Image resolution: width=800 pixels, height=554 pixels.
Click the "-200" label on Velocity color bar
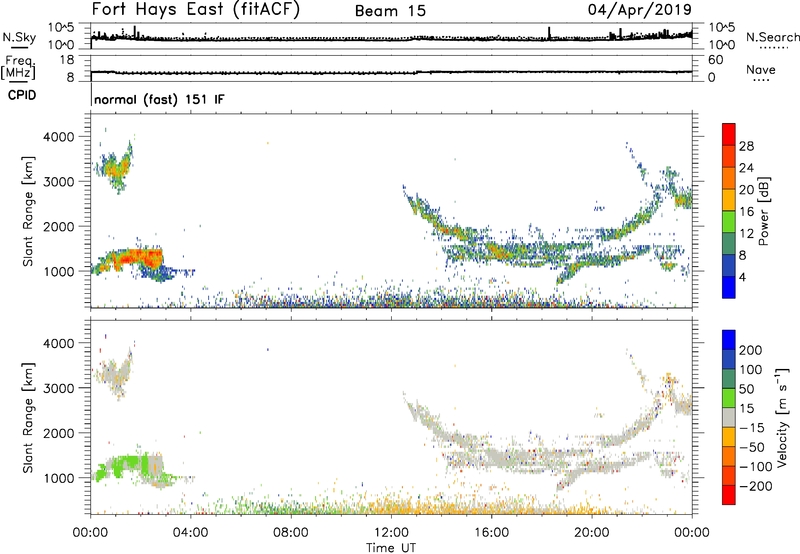point(758,486)
